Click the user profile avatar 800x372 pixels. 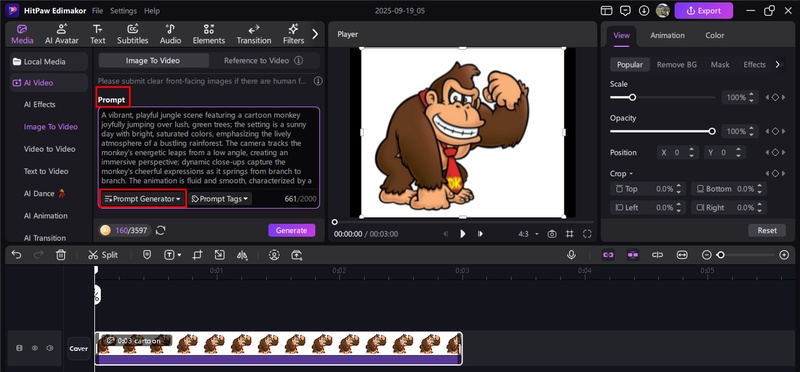pos(663,10)
